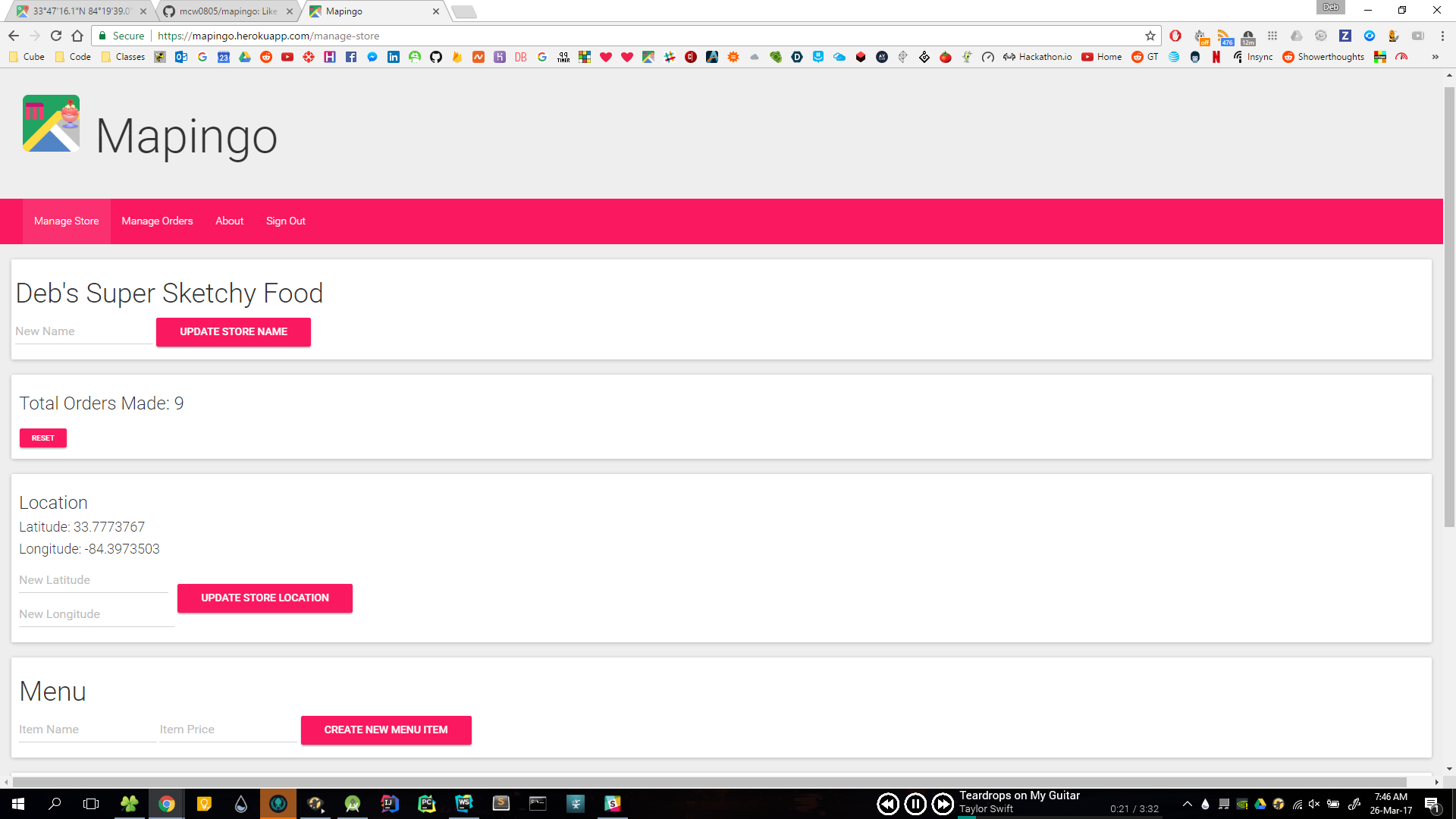Viewport: 1456px width, 819px height.
Task: Pause the Teardrops on My Guitar track
Action: [915, 804]
